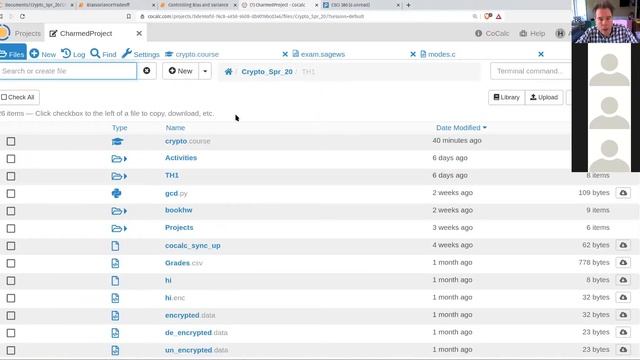The image size is (640, 360).
Task: Open a new browser tab
Action: 408,5
